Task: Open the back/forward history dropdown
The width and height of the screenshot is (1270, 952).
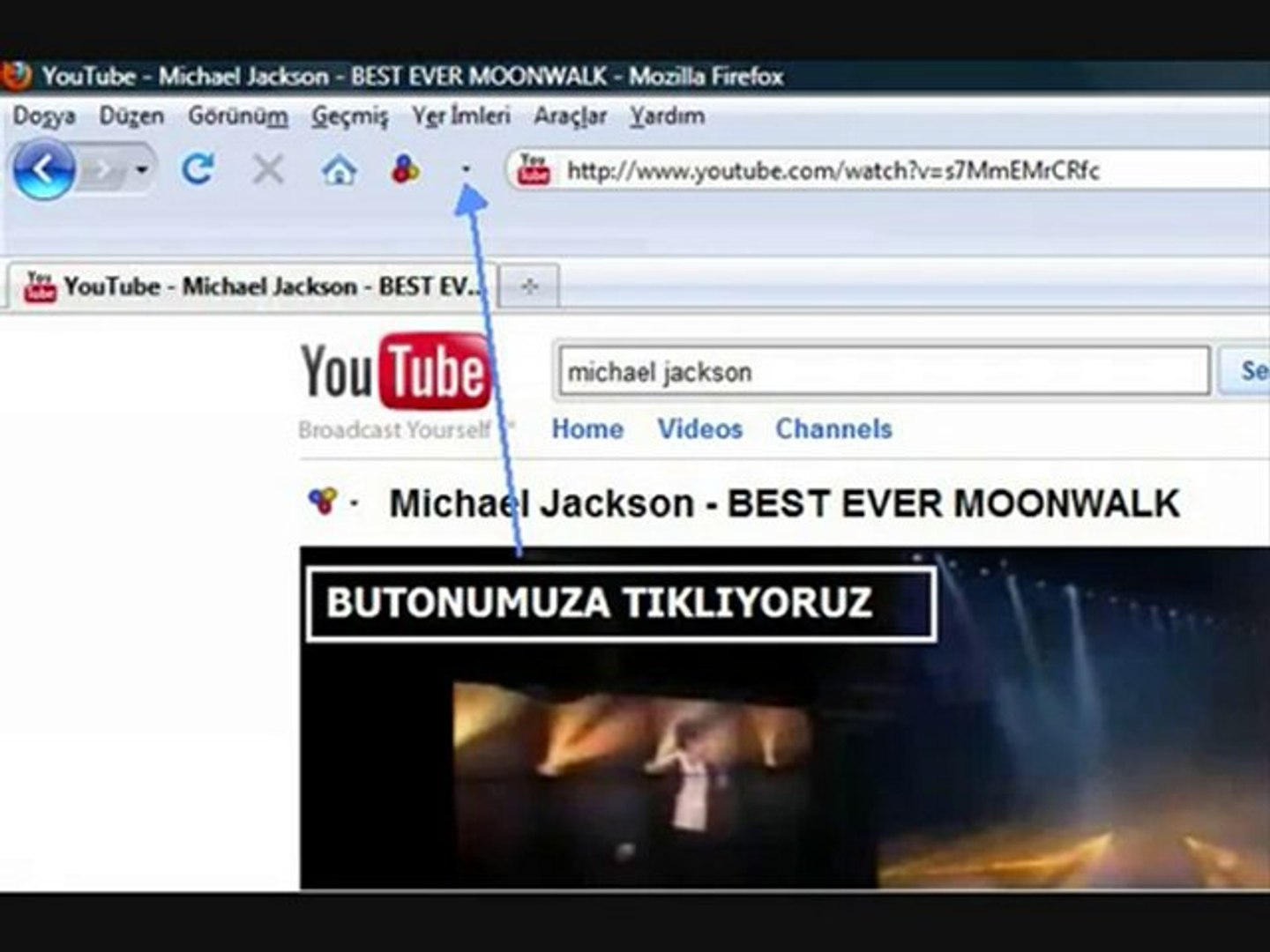Action: coord(142,169)
